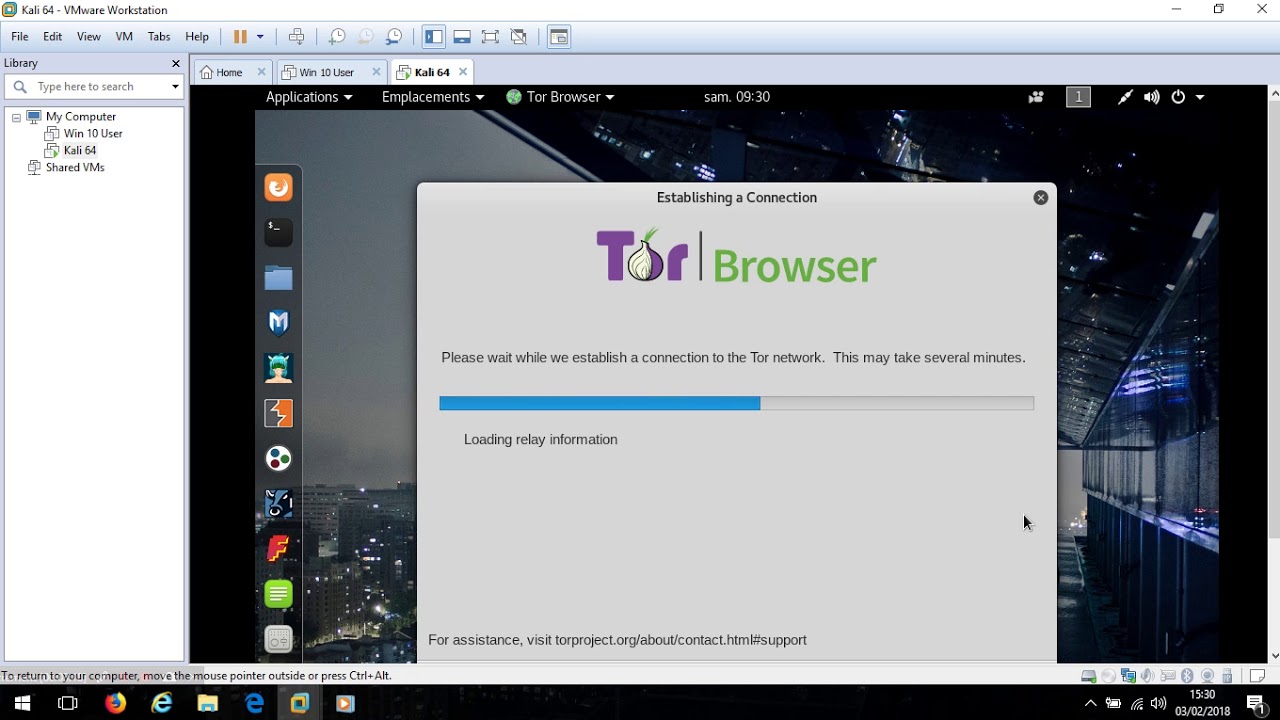Open Armitage from the Kali dock
This screenshot has height=720, width=1280.
(x=278, y=368)
